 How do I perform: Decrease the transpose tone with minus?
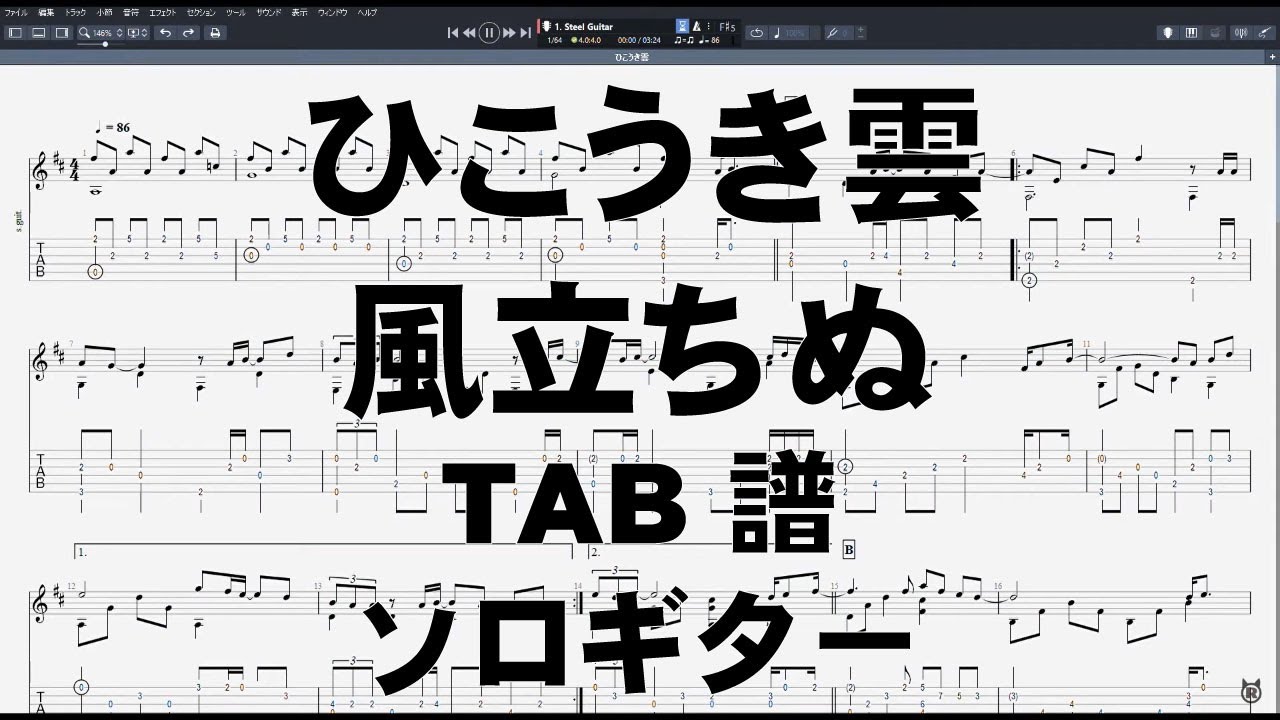(x=861, y=37)
